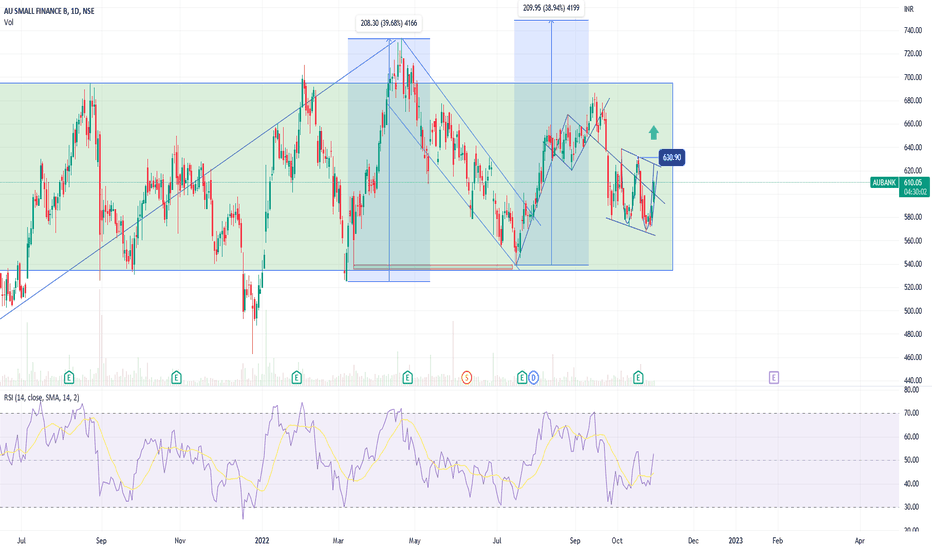Open the green earnings marker nearest the Oct date
Screen dimensions: 932x550
[x=638, y=377]
